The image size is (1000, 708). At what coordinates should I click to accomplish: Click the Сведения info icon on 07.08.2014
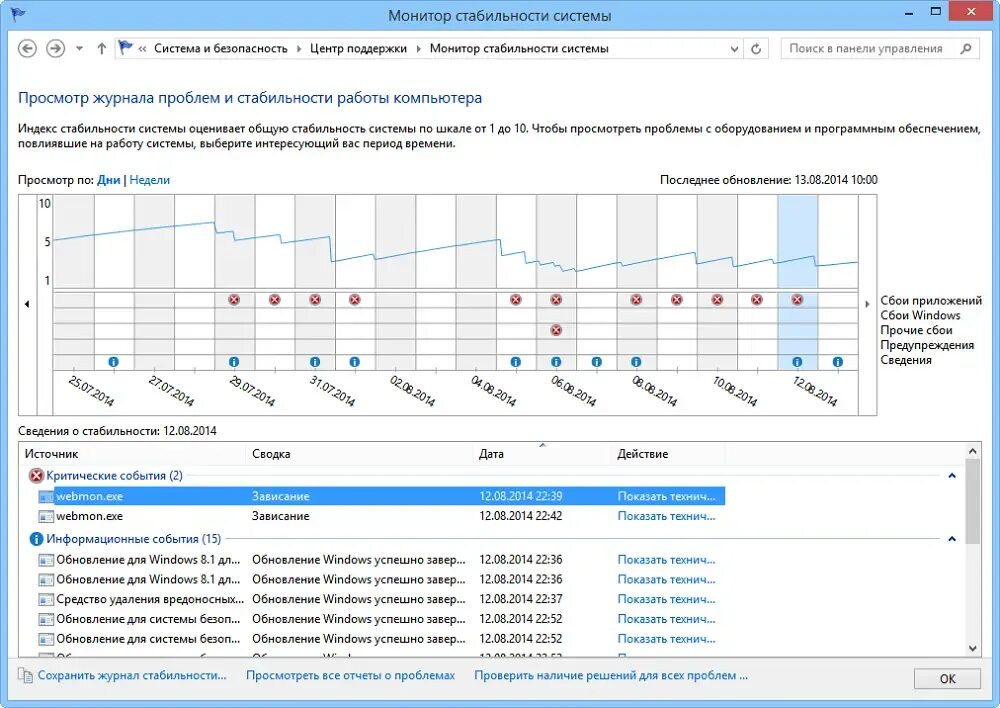pyautogui.click(x=596, y=362)
